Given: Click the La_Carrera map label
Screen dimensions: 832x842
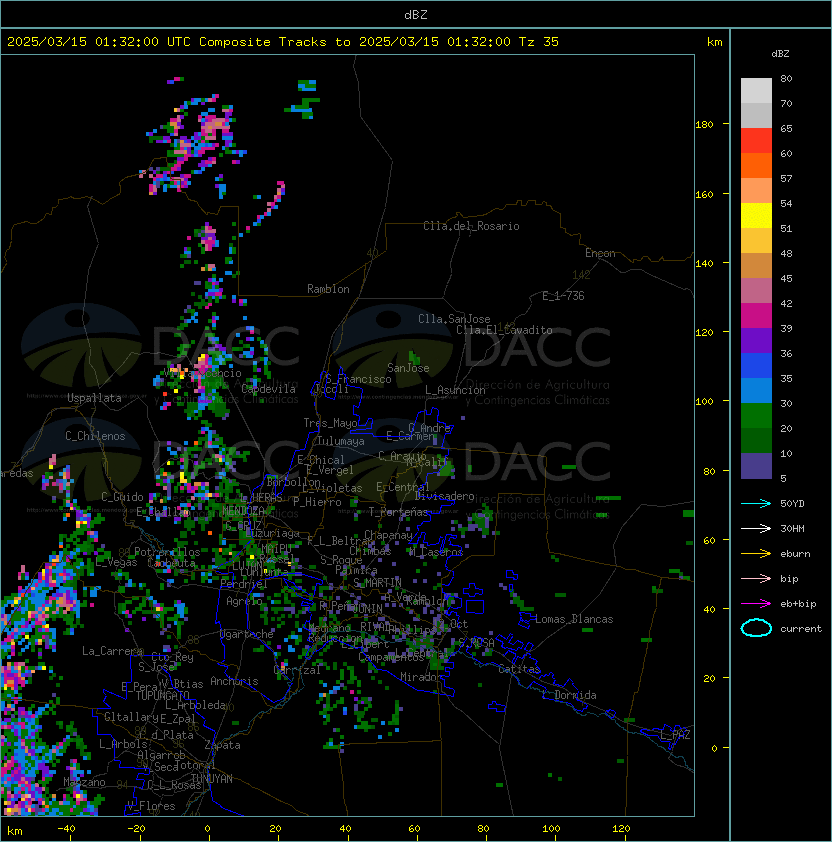Looking at the screenshot, I should point(113,651).
